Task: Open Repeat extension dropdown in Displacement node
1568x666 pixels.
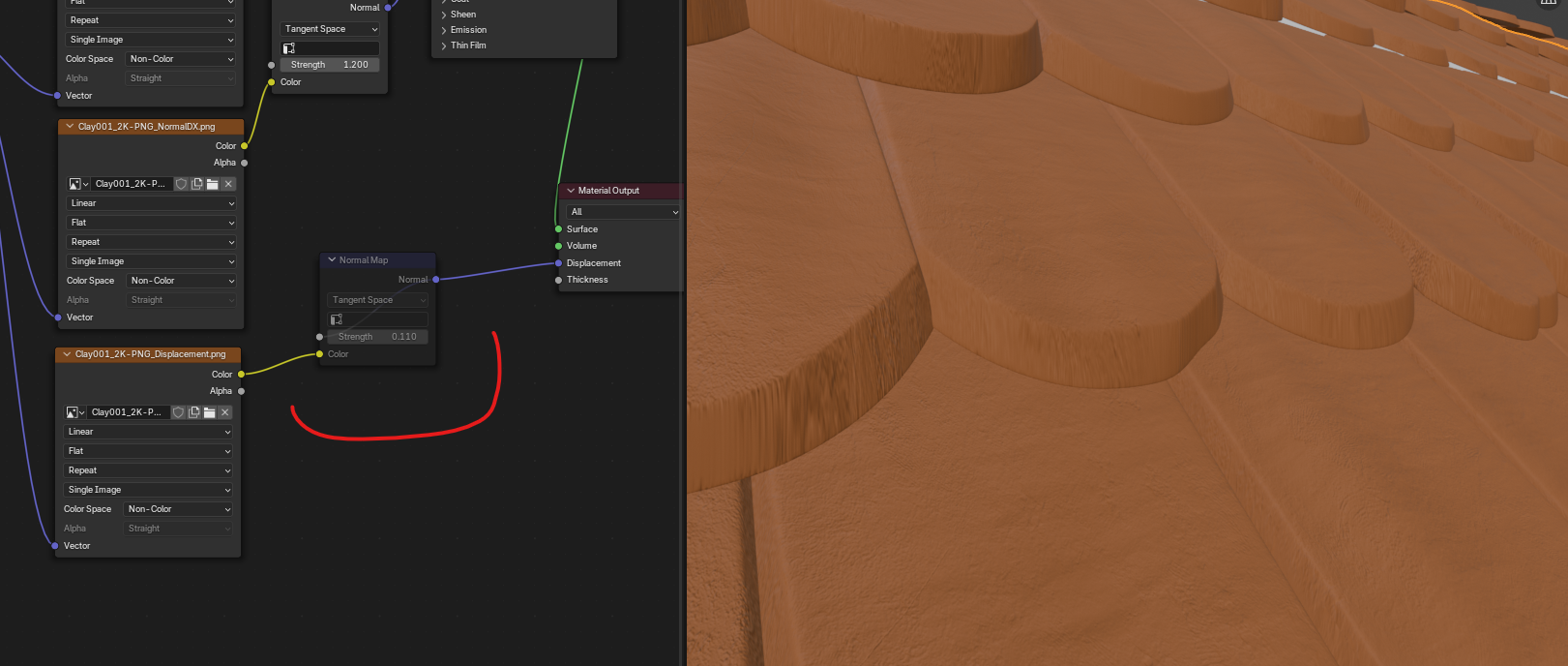Action: [x=149, y=470]
